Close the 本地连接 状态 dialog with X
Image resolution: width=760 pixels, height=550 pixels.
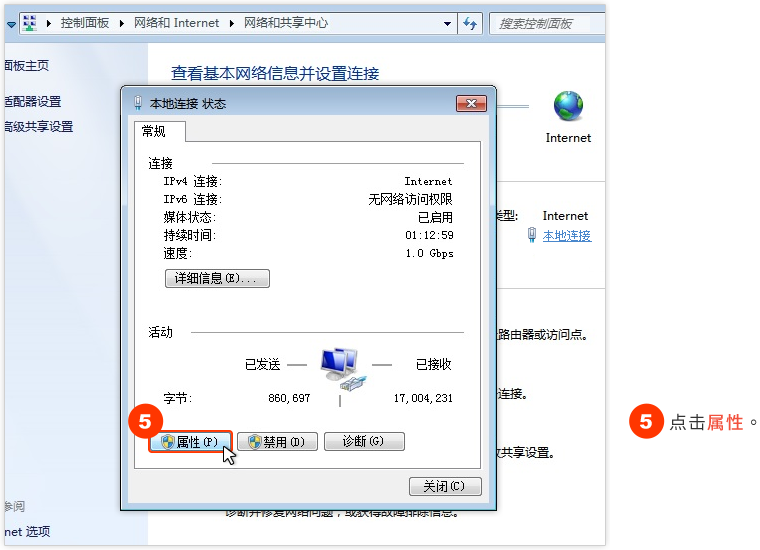tap(470, 103)
